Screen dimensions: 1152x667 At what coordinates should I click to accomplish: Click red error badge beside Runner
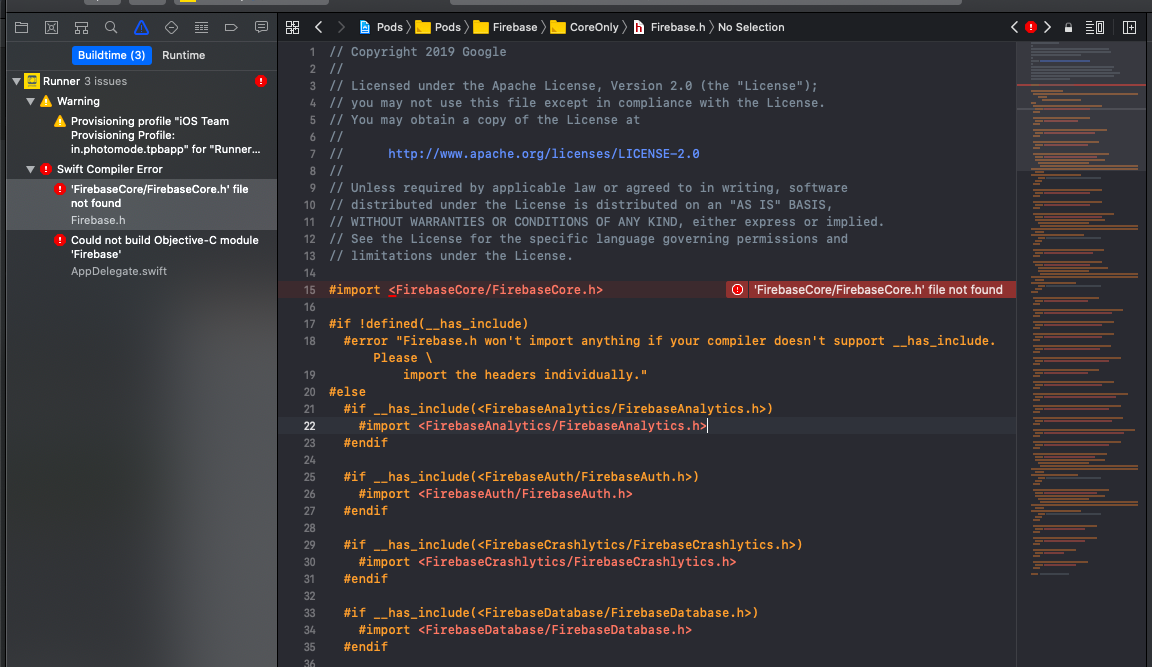(x=261, y=81)
